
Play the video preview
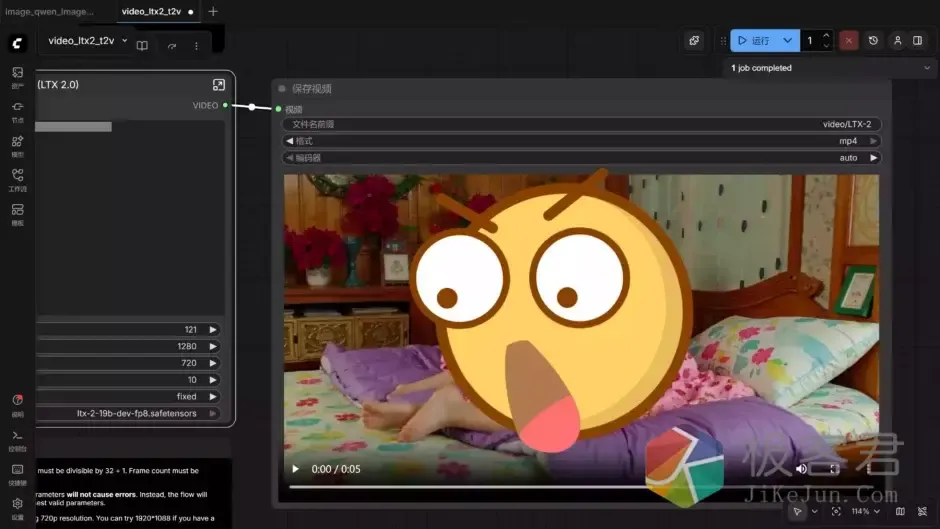coord(295,469)
